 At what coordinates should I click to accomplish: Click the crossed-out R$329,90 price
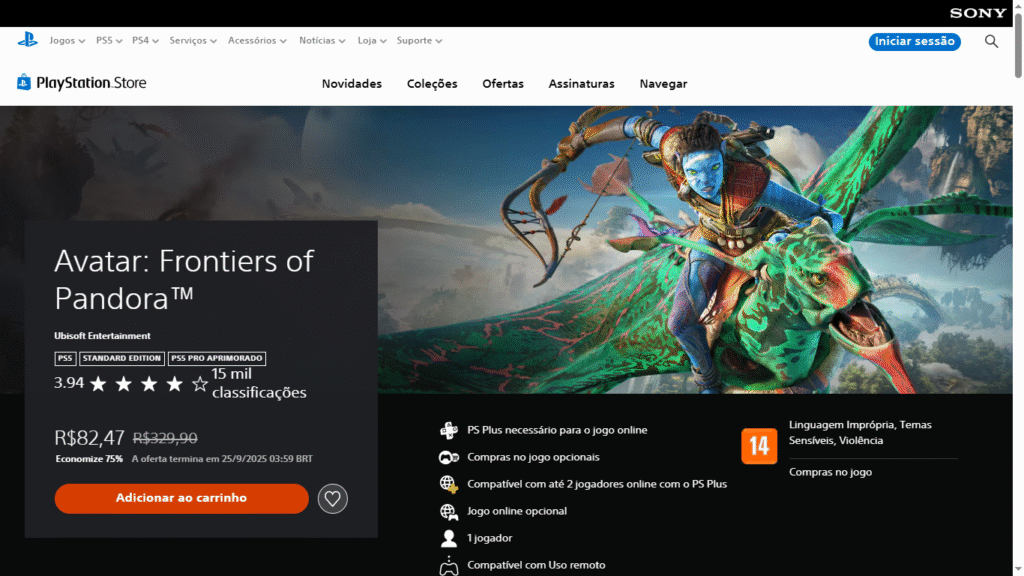pyautogui.click(x=165, y=438)
